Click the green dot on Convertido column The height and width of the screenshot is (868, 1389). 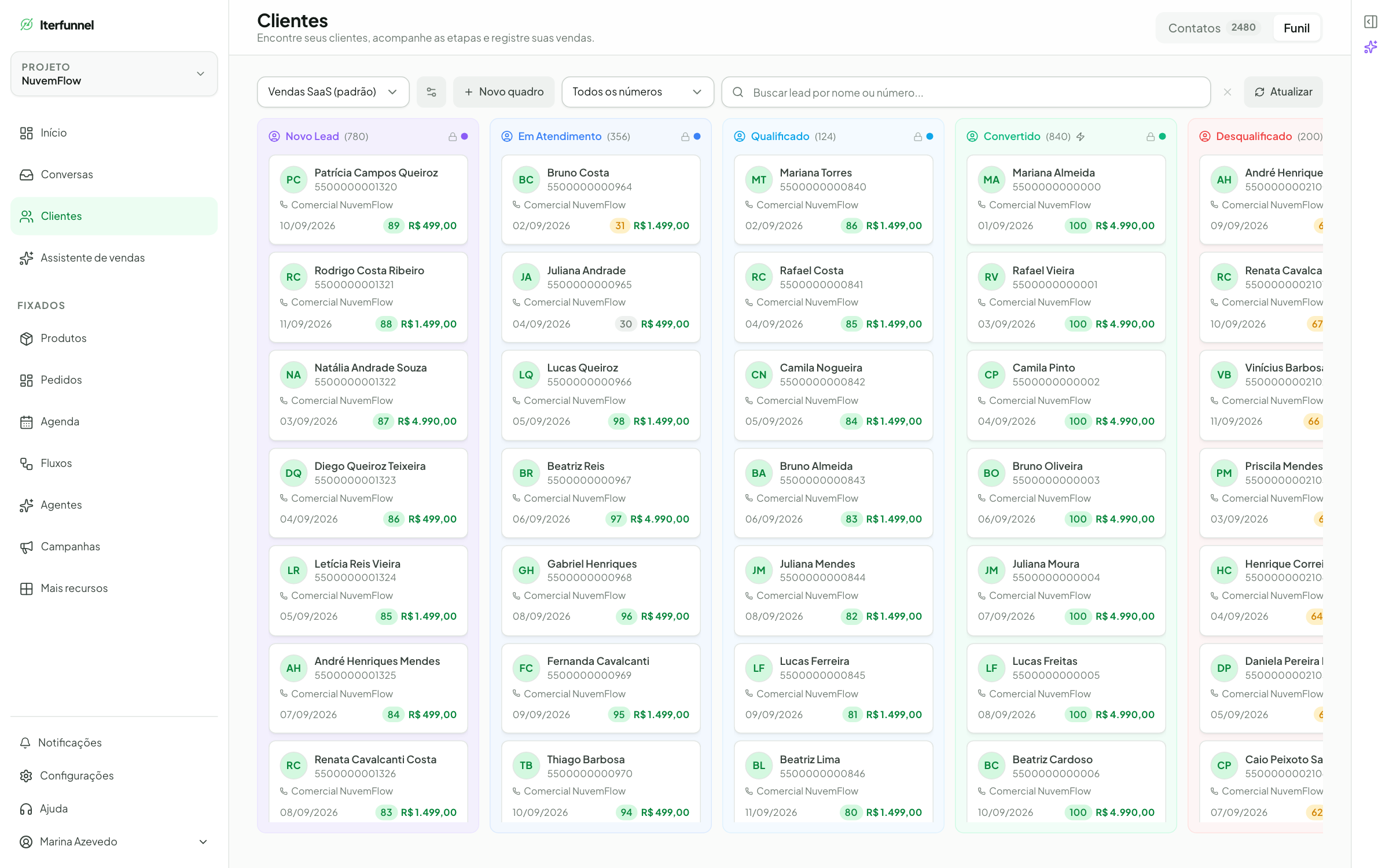[x=1163, y=137]
